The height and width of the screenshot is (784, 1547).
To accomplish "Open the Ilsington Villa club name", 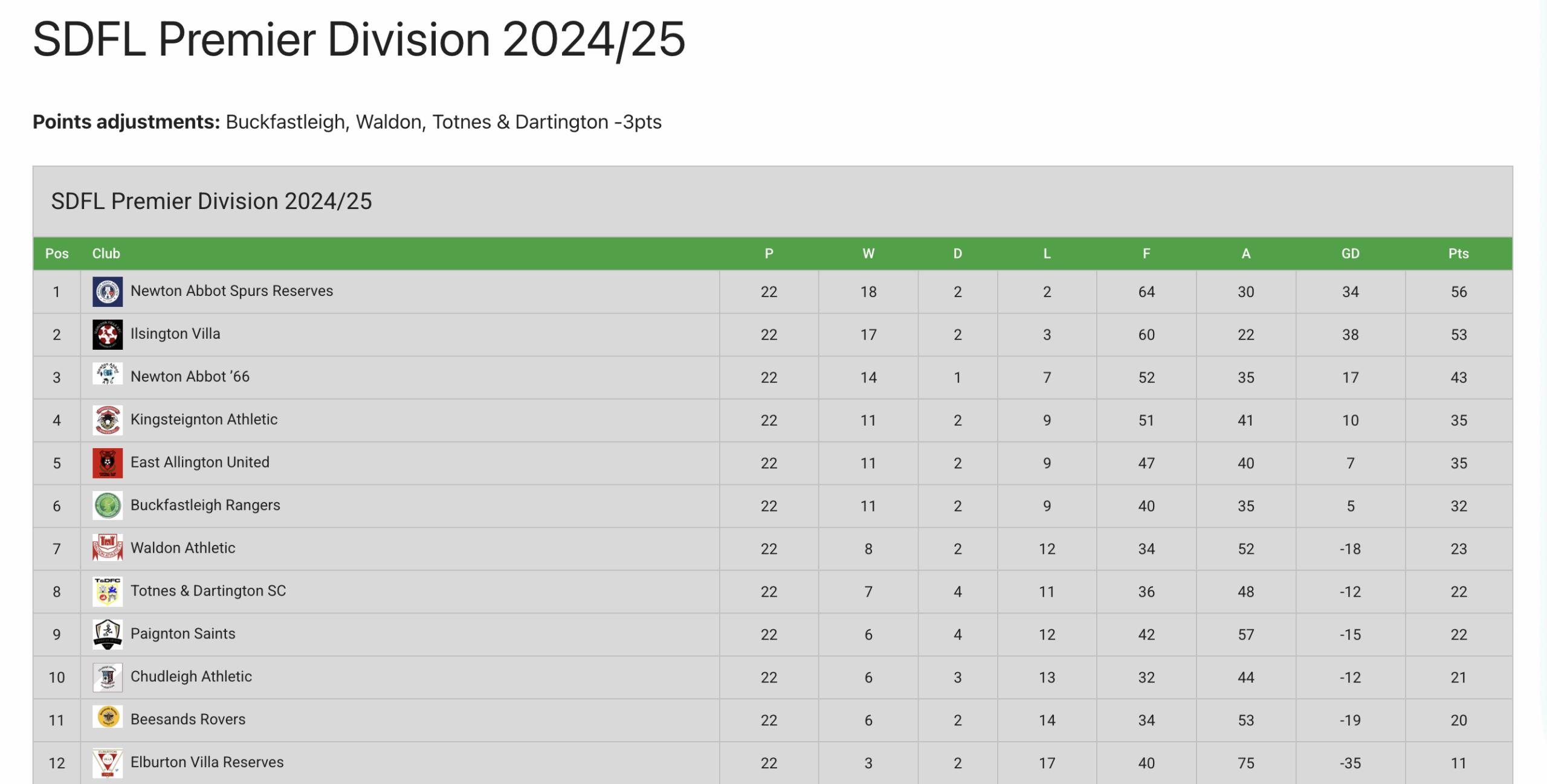I will (175, 334).
